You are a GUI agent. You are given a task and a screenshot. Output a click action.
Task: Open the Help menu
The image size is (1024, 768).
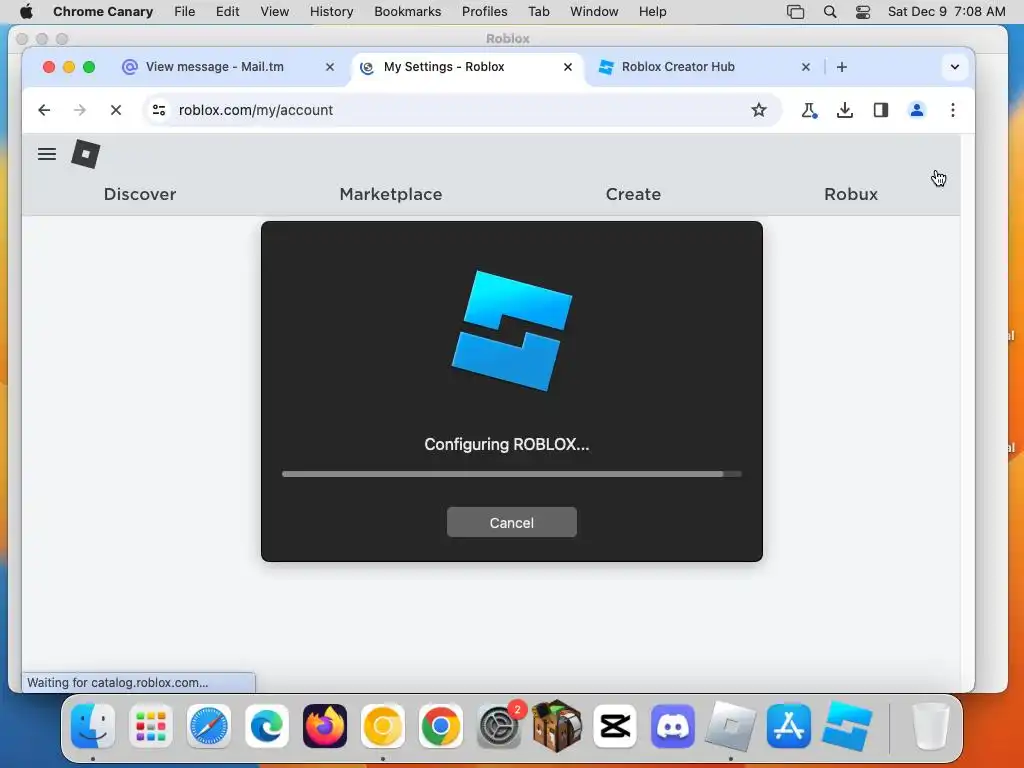pos(652,12)
